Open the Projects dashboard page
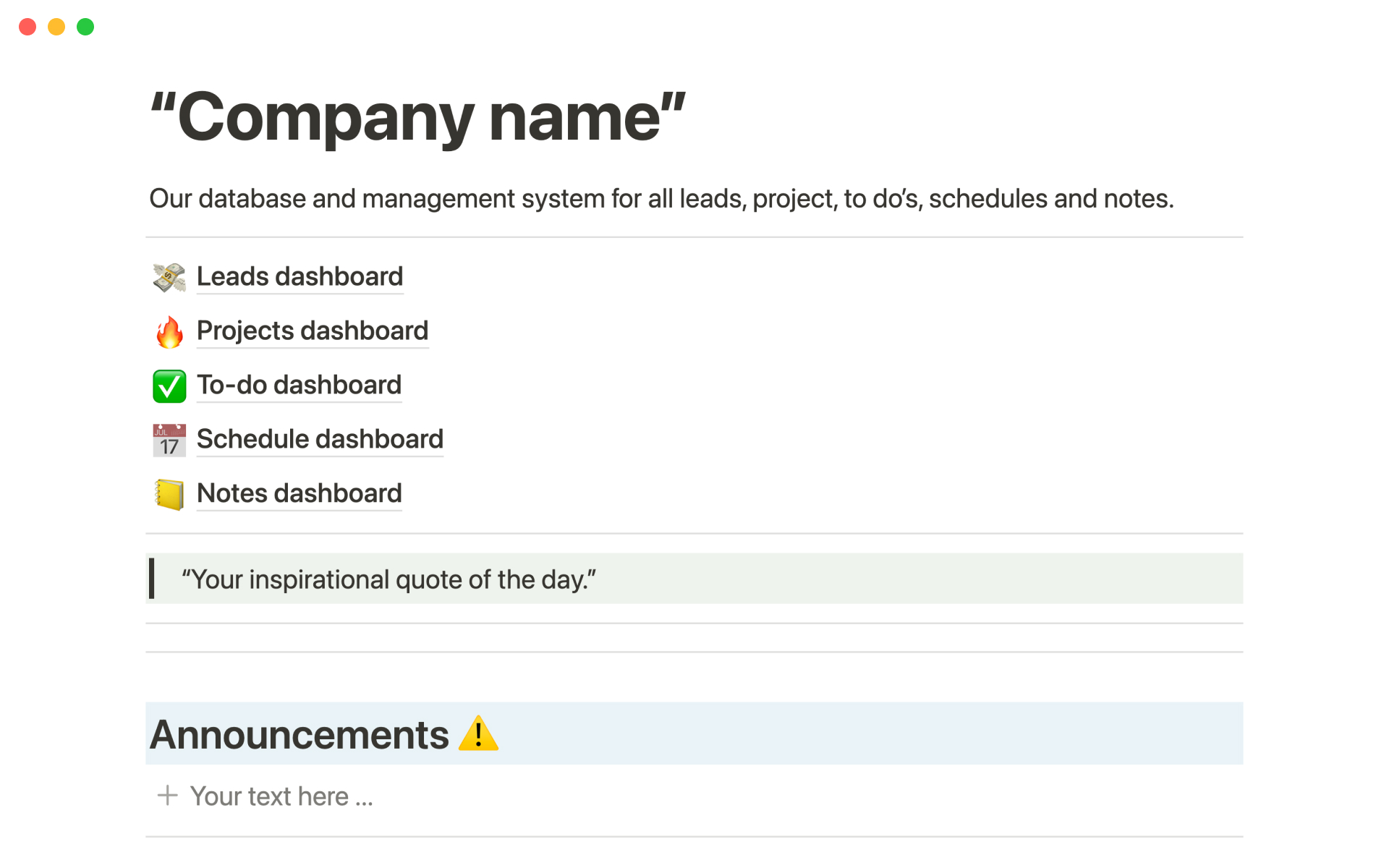 tap(313, 331)
